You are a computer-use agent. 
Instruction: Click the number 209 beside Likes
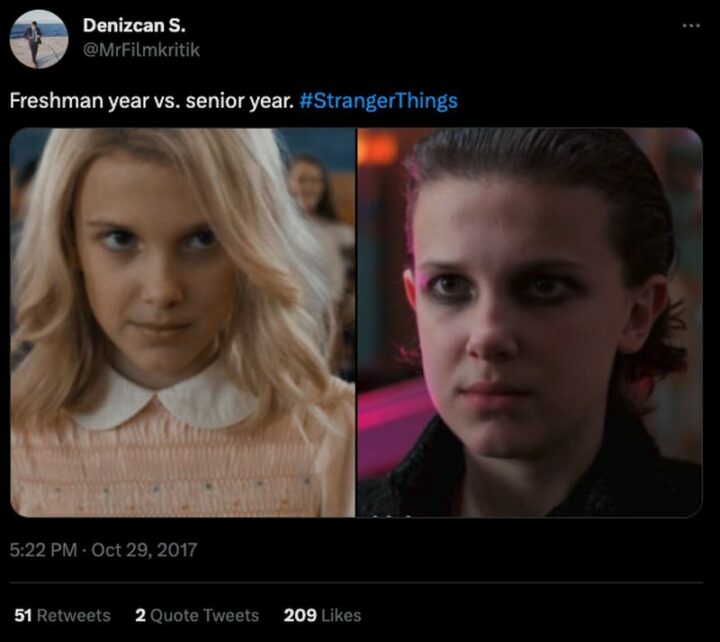click(300, 615)
